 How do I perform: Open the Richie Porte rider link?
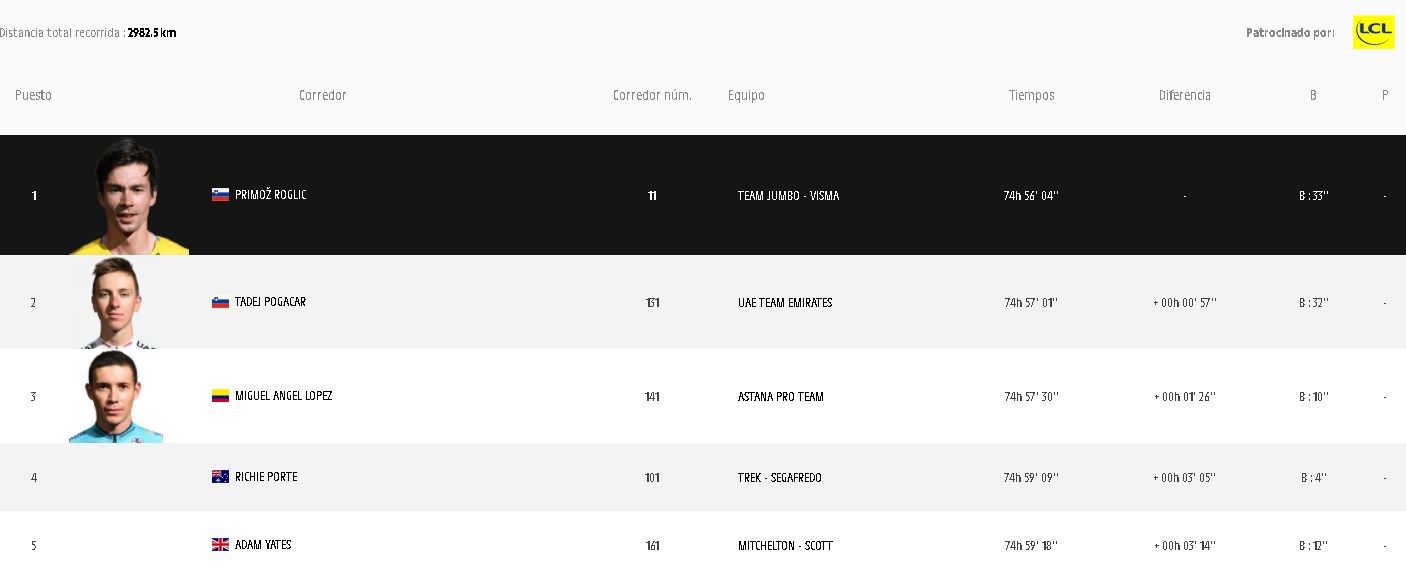pyautogui.click(x=266, y=477)
